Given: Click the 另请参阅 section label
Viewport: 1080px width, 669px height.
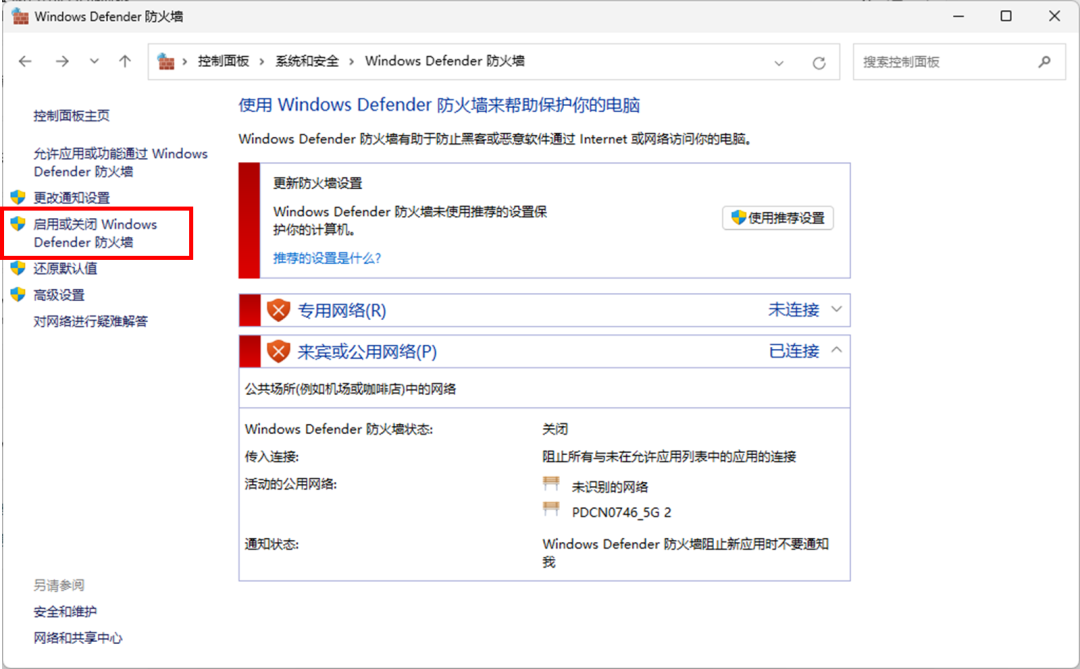Looking at the screenshot, I should coord(59,586).
